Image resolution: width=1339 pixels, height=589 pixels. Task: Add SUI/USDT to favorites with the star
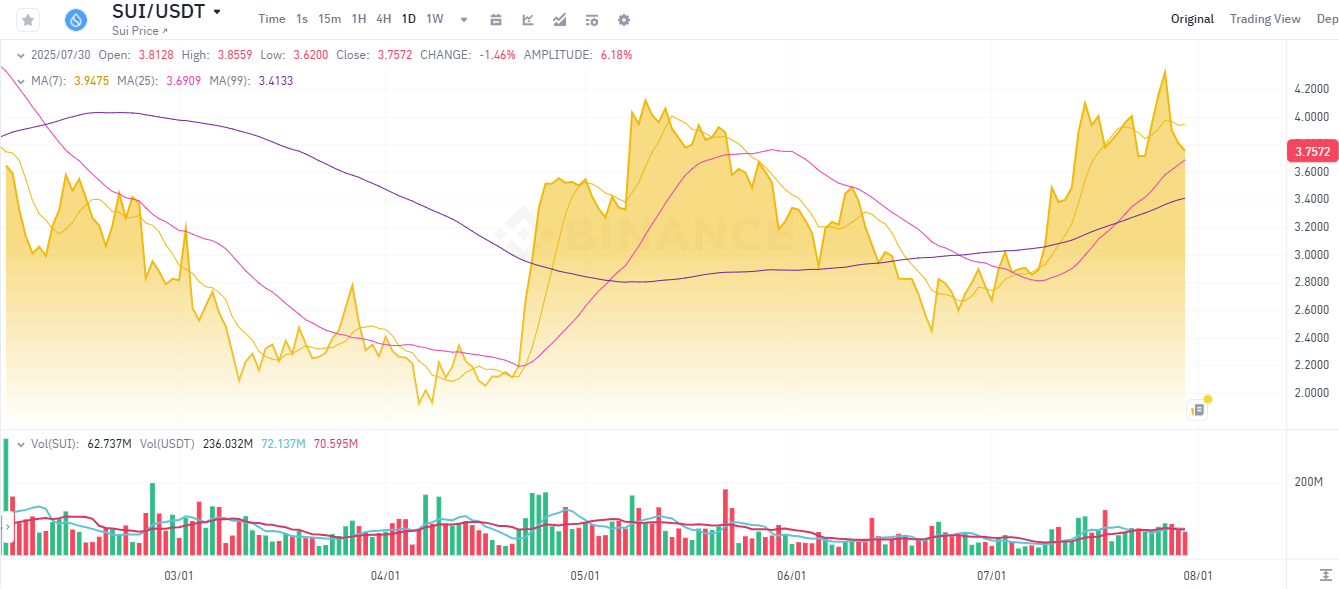point(28,20)
